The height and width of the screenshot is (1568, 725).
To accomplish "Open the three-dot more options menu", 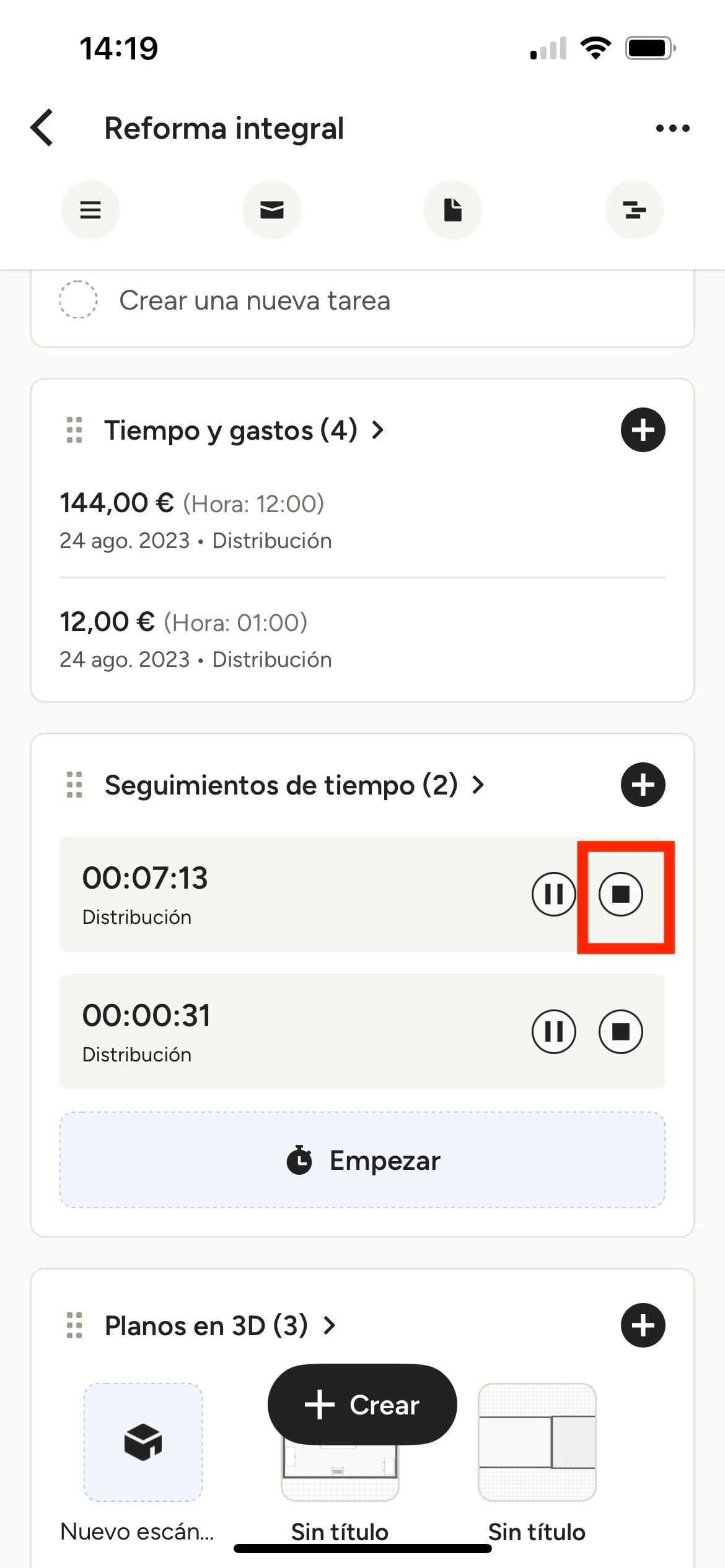I will point(672,128).
